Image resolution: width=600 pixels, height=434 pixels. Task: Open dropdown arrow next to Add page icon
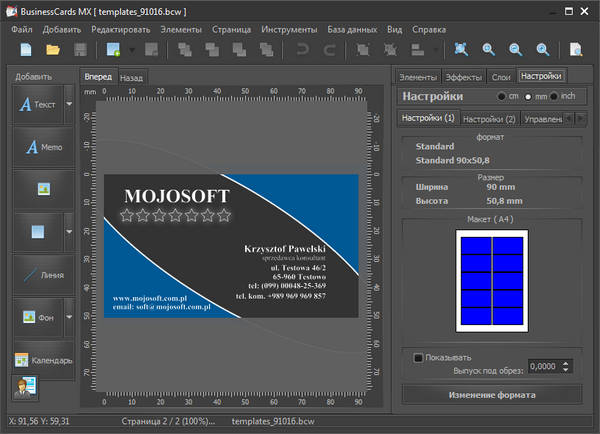coord(132,50)
